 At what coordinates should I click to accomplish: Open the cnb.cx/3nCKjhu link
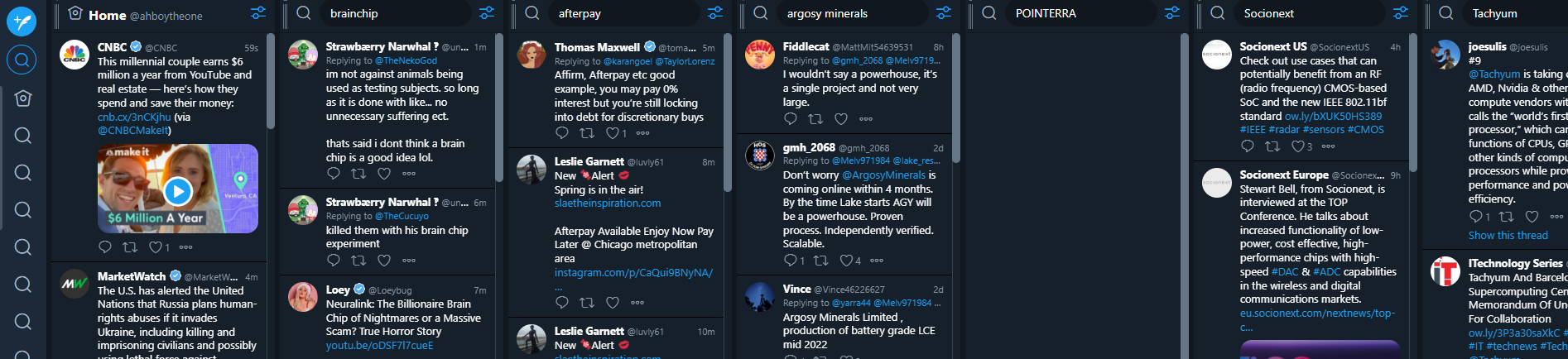point(134,117)
